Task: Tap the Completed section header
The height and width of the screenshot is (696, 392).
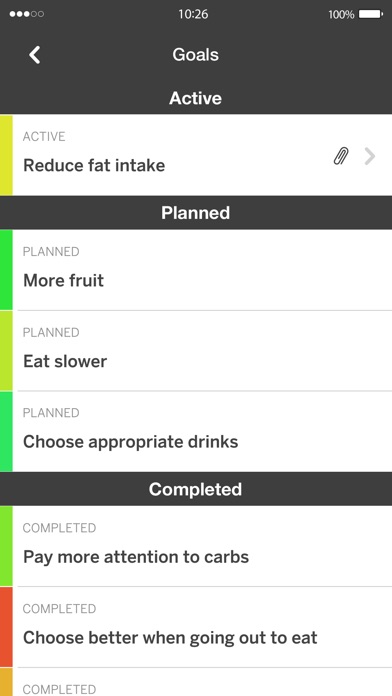Action: click(196, 489)
